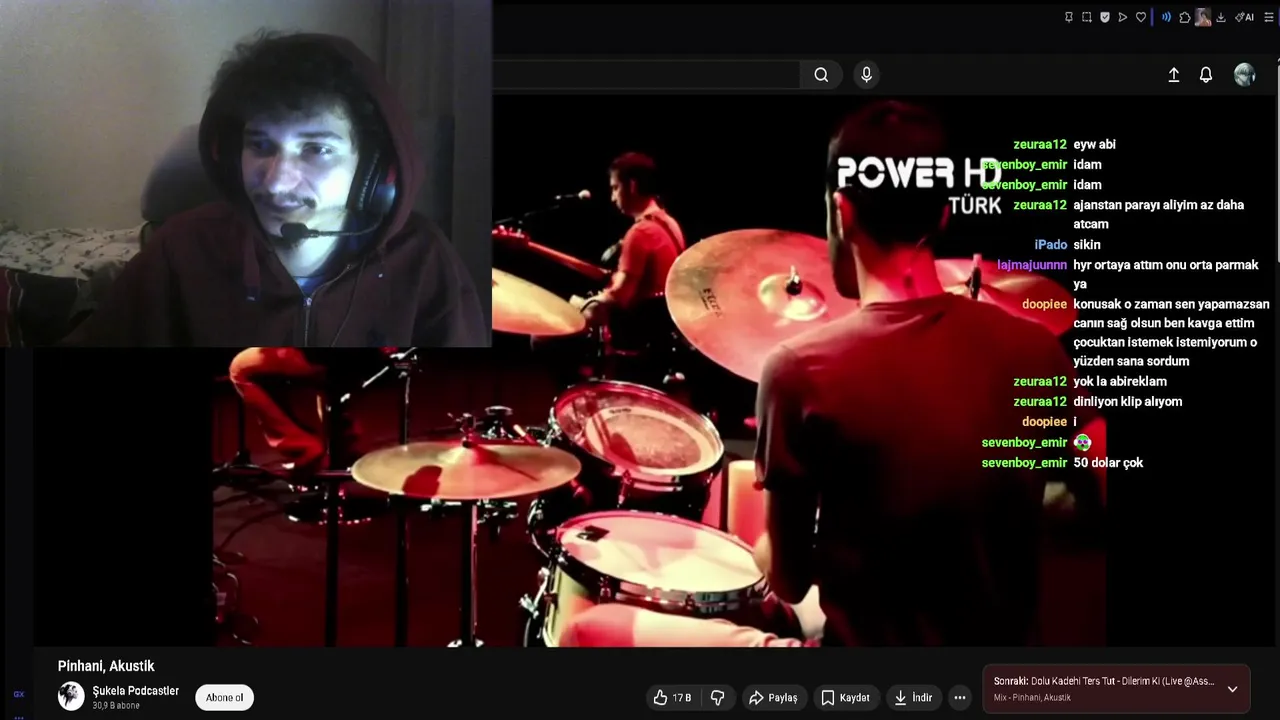The image size is (1280, 720).
Task: Save the video with Kaydet
Action: coord(845,698)
